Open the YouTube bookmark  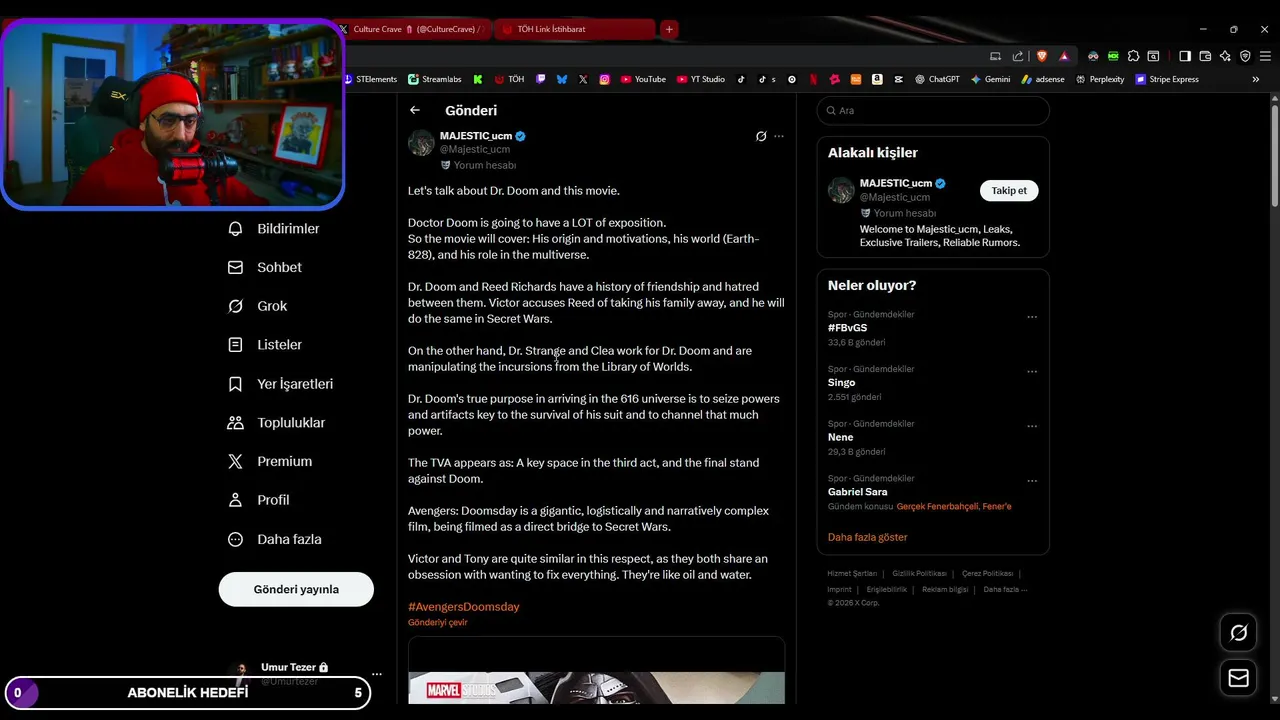(643, 79)
